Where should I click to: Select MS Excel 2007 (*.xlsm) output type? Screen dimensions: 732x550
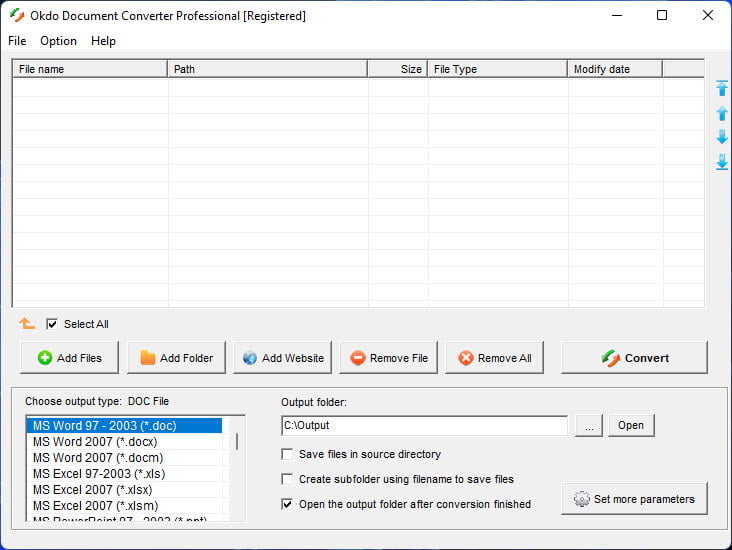(x=124, y=505)
